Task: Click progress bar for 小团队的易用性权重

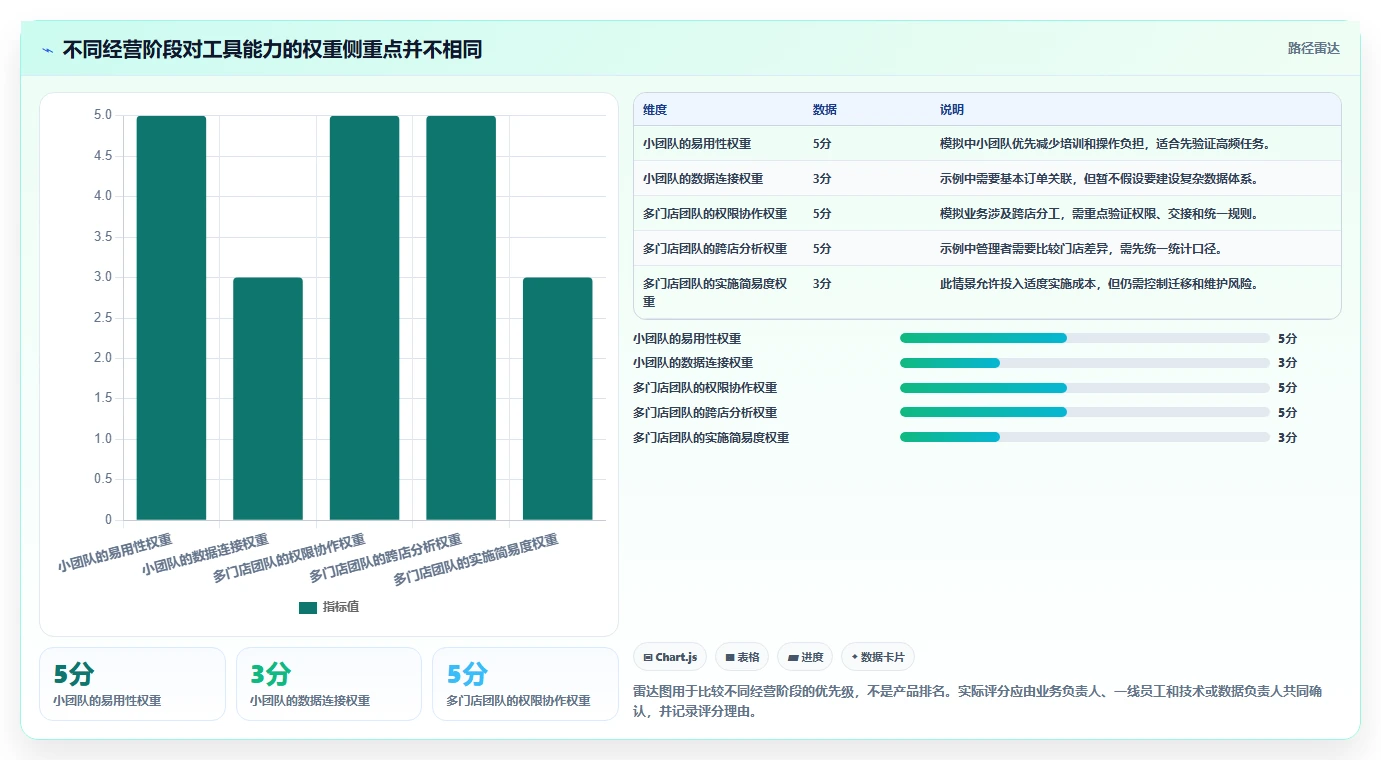Action: tap(1085, 338)
